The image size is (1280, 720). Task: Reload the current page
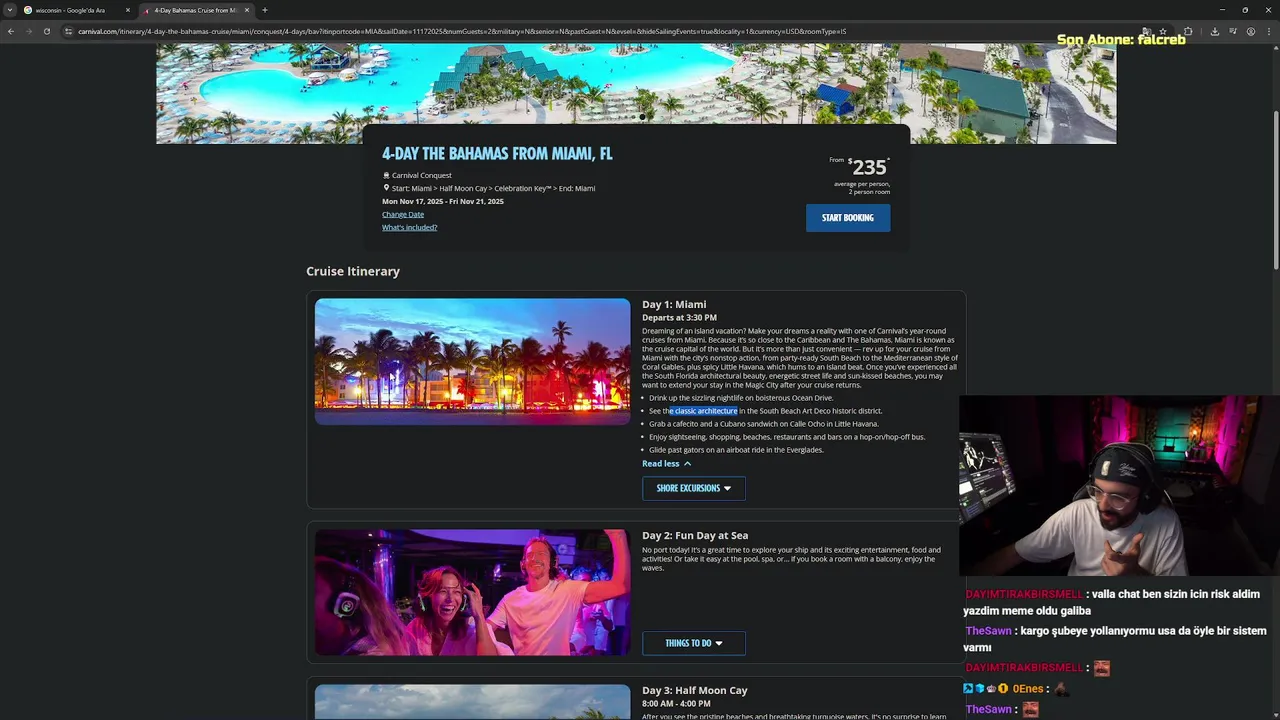46,31
